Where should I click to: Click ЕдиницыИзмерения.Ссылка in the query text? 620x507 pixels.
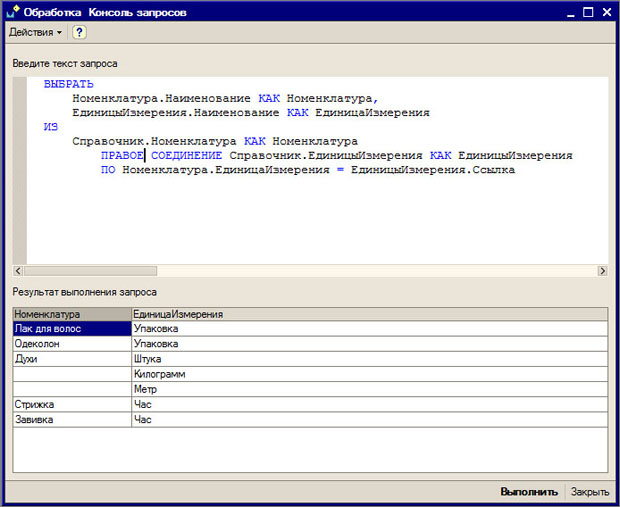[x=433, y=170]
